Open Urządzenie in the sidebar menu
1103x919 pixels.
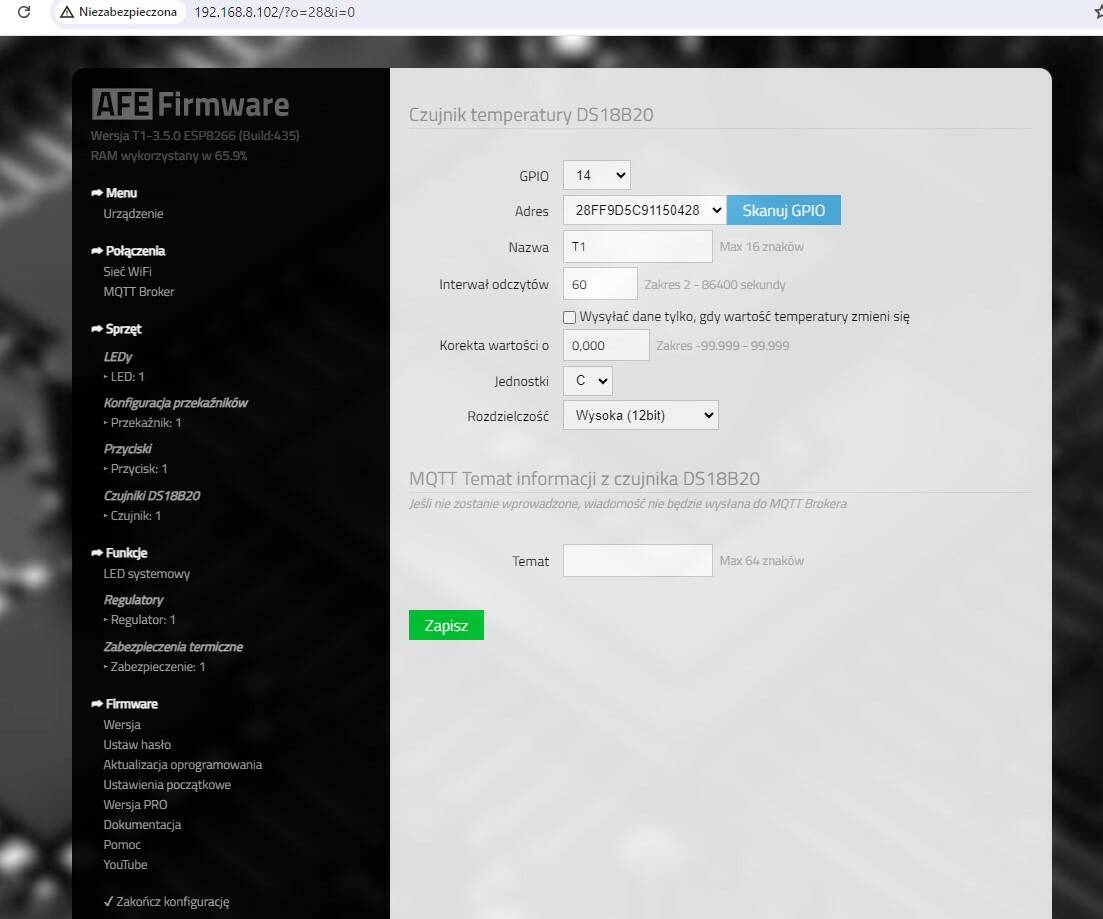133,214
